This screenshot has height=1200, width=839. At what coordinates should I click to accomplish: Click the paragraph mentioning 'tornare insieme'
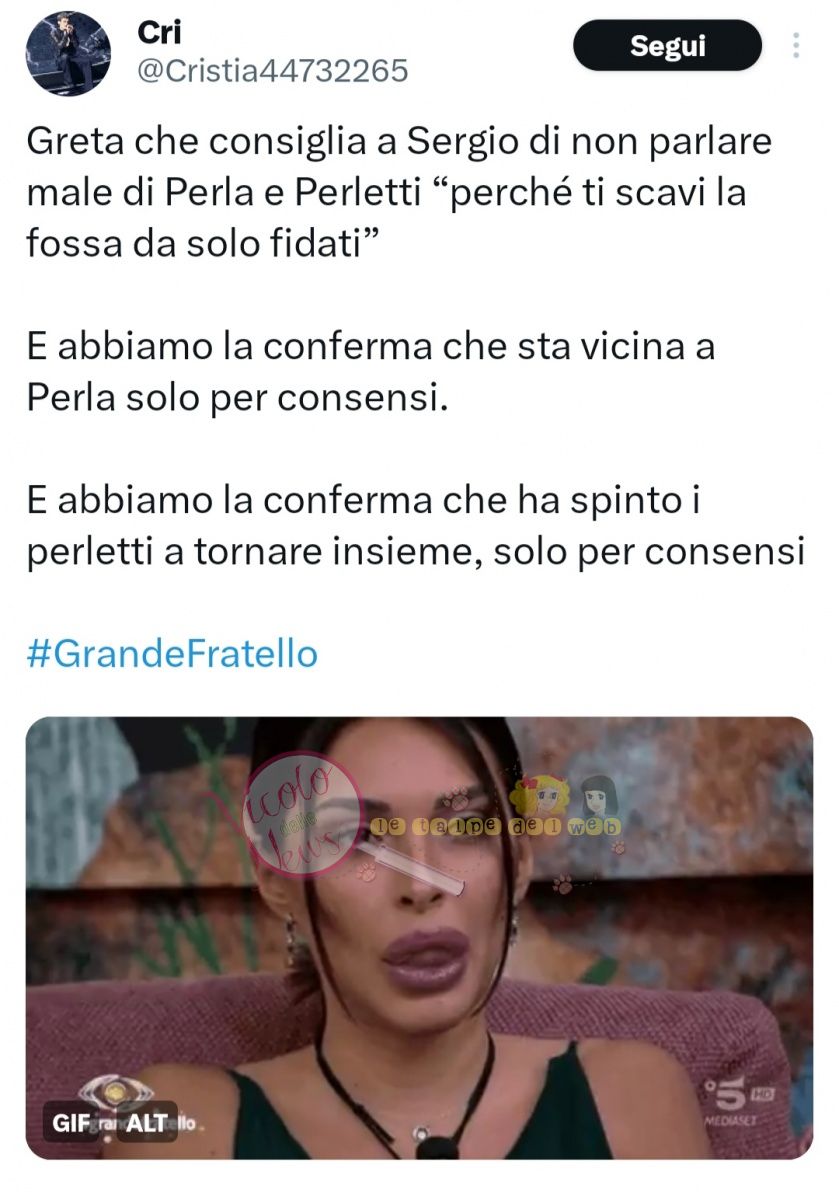click(416, 526)
